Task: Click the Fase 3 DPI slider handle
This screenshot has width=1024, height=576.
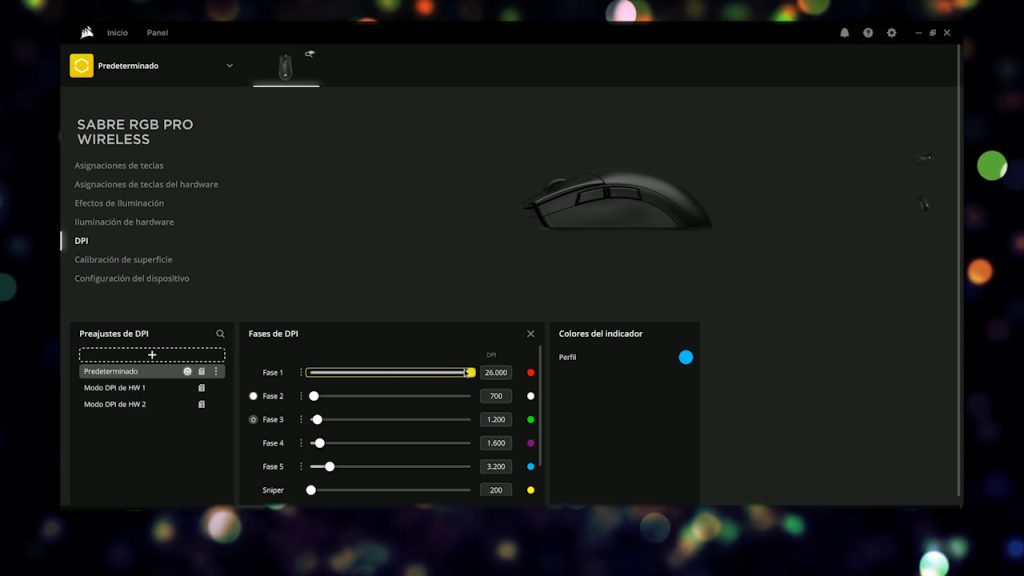Action: pyautogui.click(x=317, y=419)
